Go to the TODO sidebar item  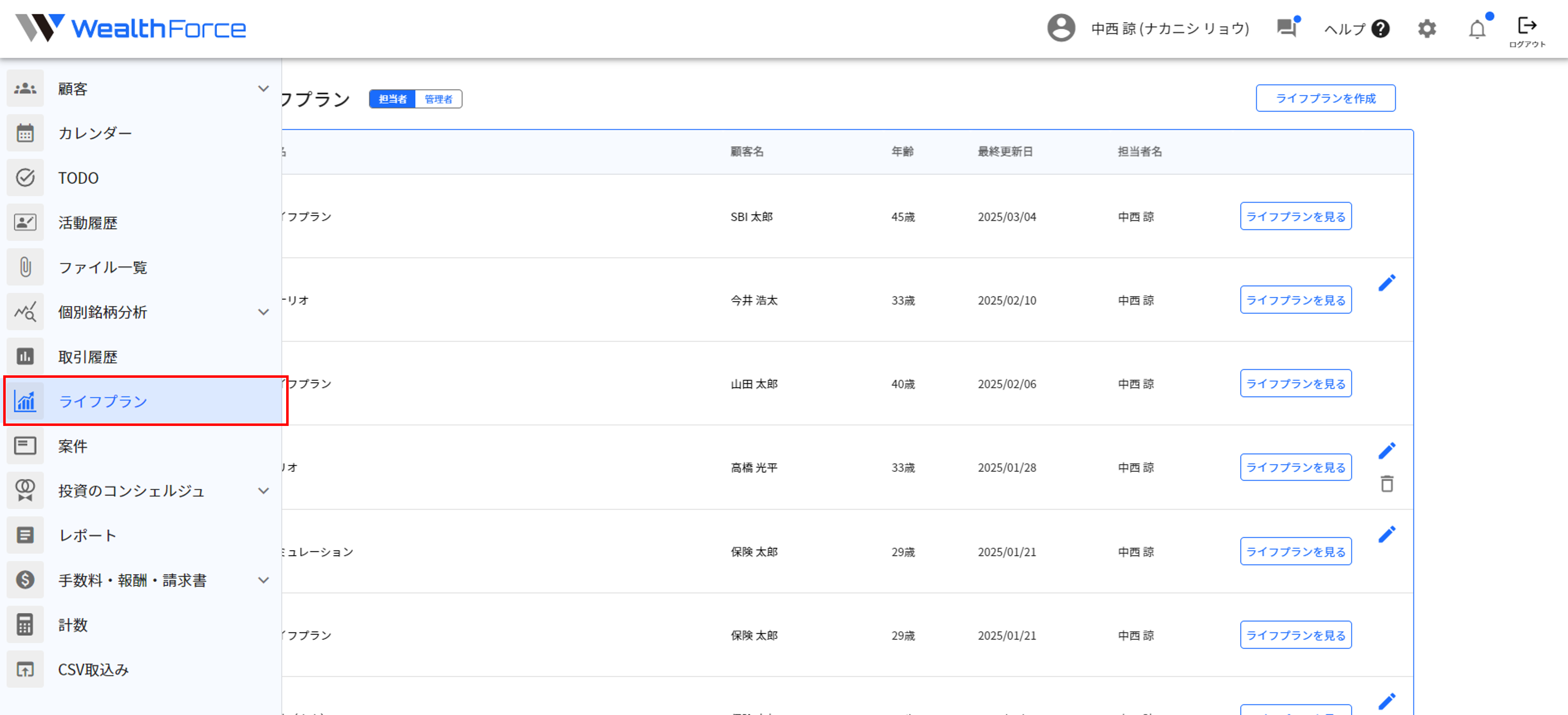click(78, 178)
